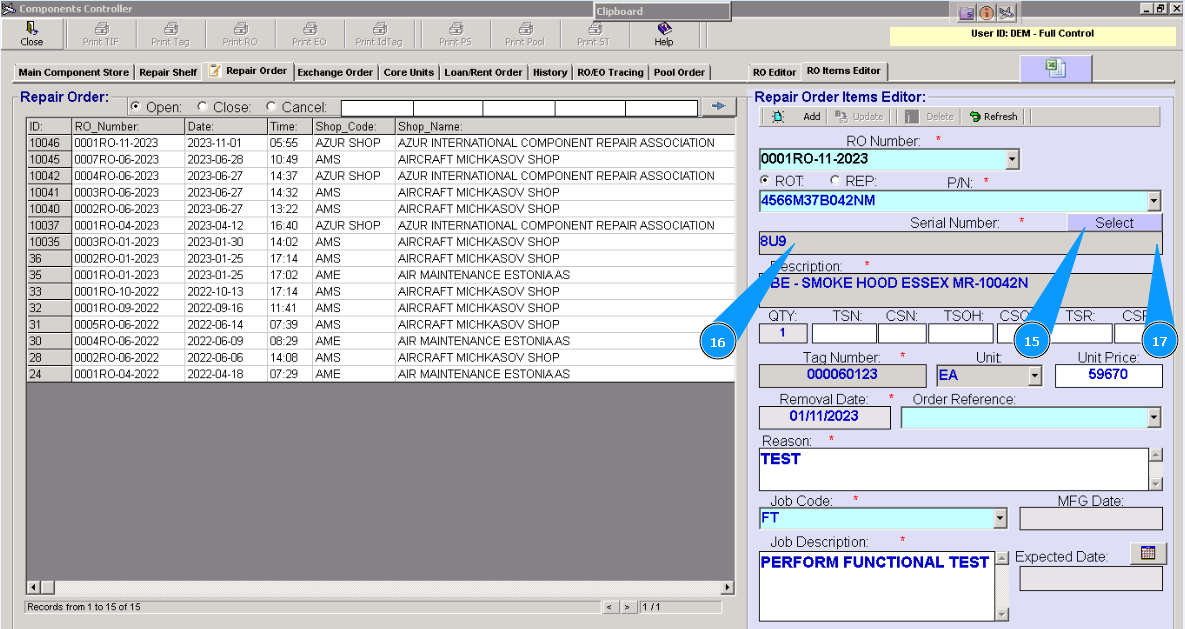Screen dimensions: 1185x629
Task: Click the Add item toolbar icon
Action: click(779, 117)
